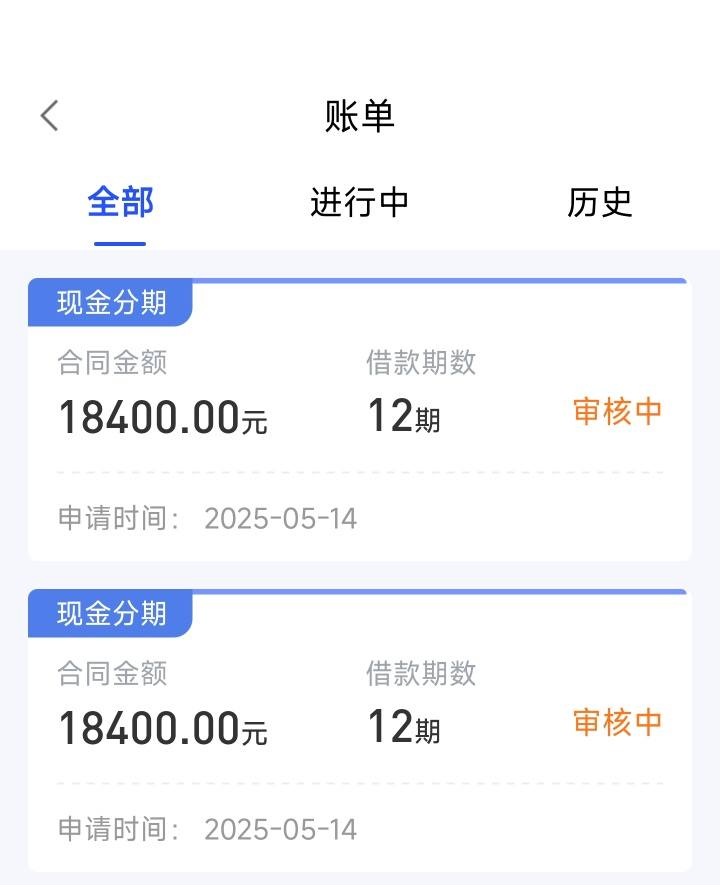Tap second card's 申请时间 2025-05-14 row

207,829
